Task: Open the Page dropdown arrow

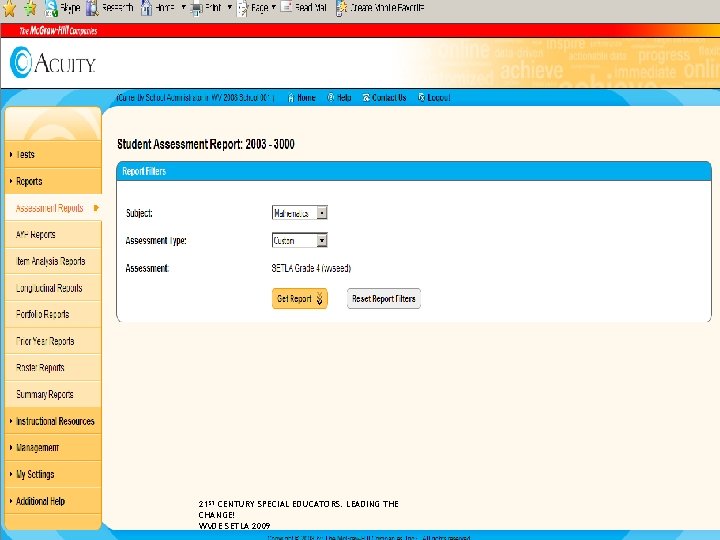Action: pos(274,7)
